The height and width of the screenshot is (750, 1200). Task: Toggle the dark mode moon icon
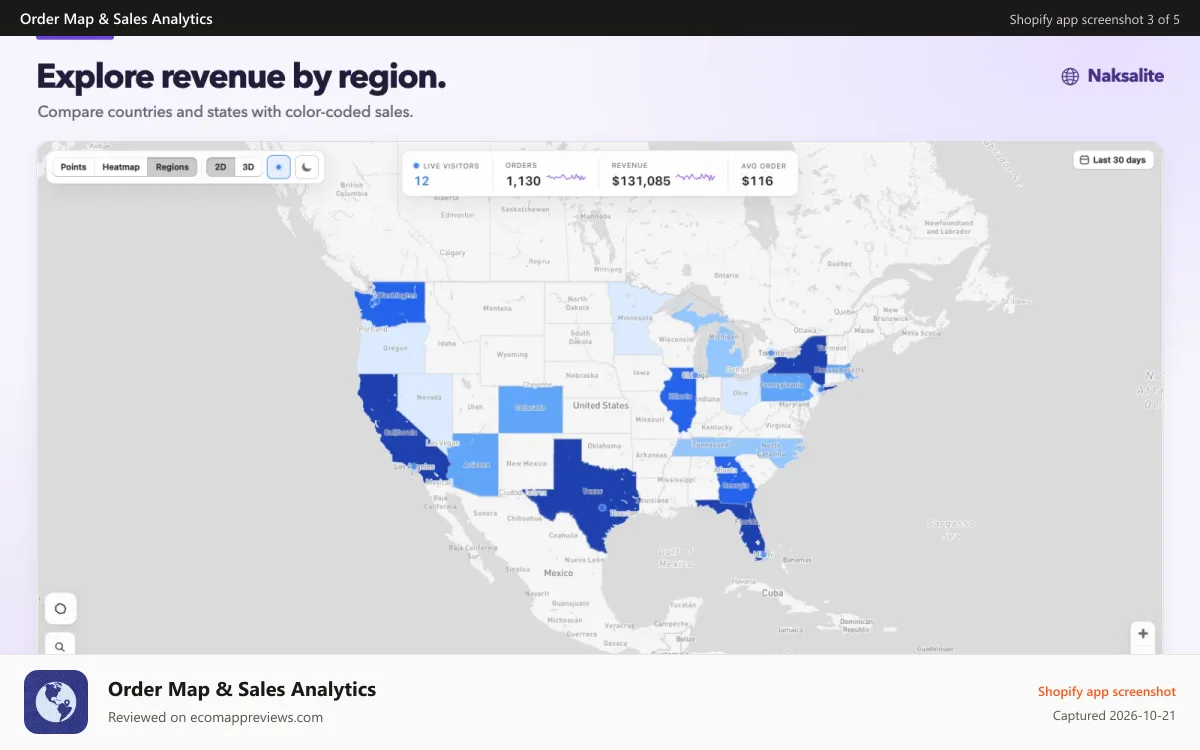pos(307,167)
